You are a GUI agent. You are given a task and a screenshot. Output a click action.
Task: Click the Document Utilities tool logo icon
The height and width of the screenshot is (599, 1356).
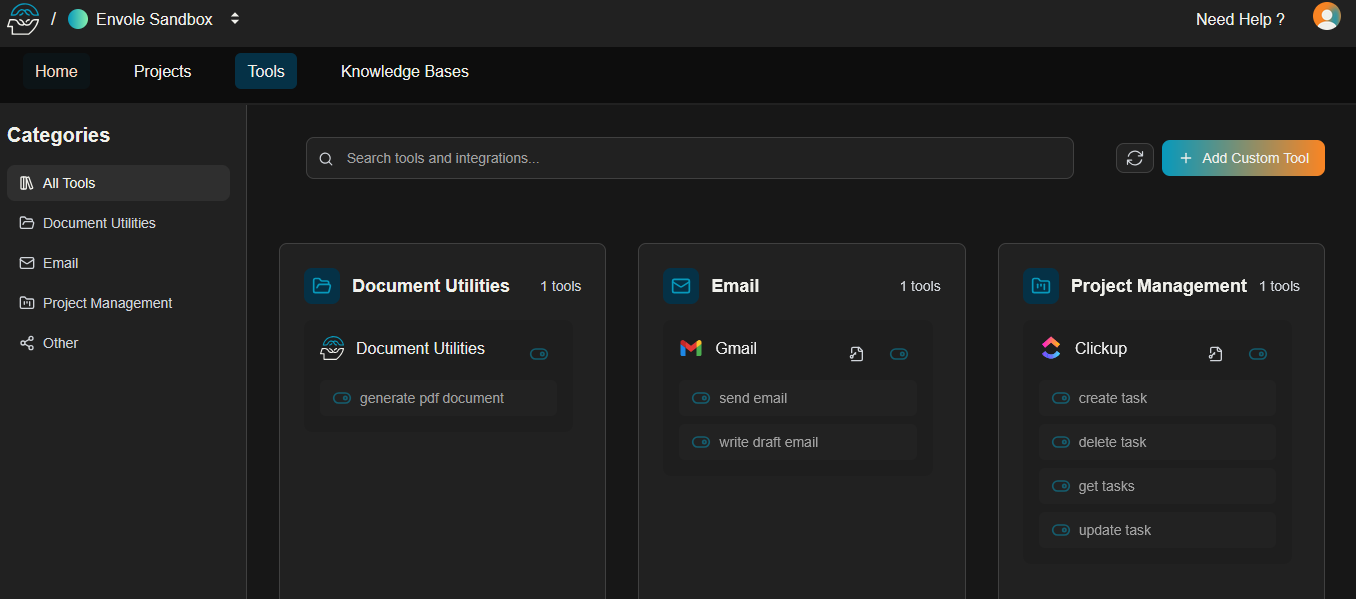coord(332,348)
